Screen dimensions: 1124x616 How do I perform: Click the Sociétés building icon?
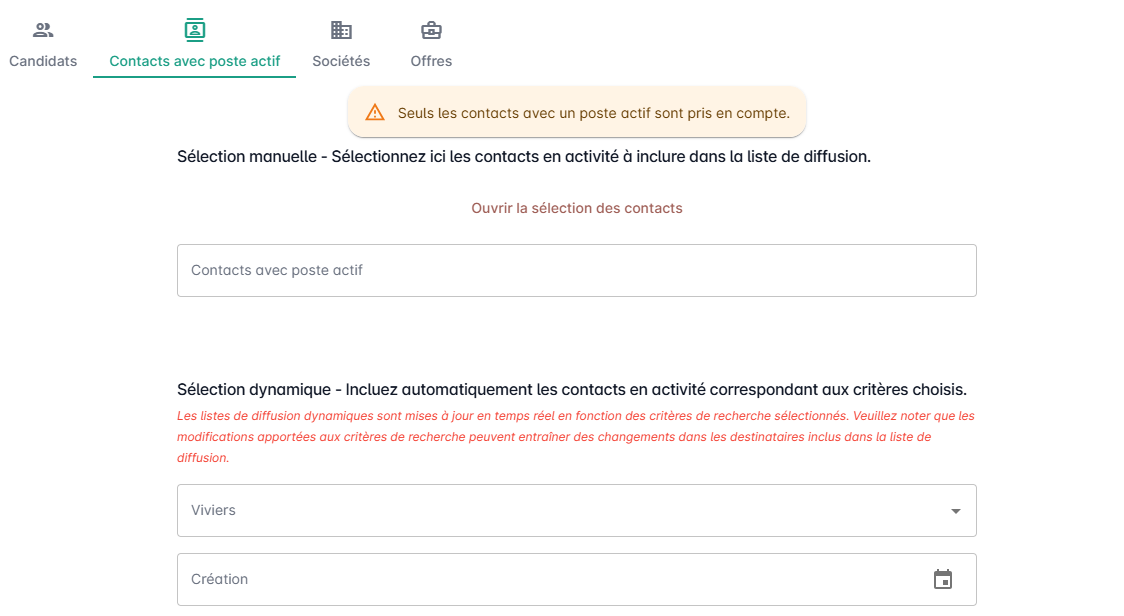[341, 30]
